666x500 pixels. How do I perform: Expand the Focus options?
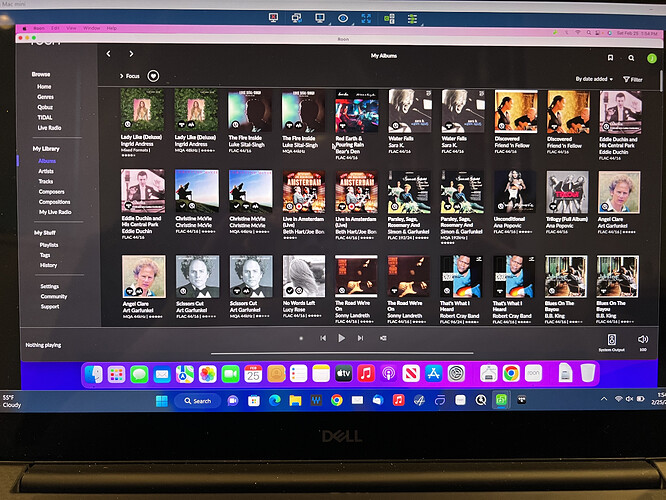130,76
